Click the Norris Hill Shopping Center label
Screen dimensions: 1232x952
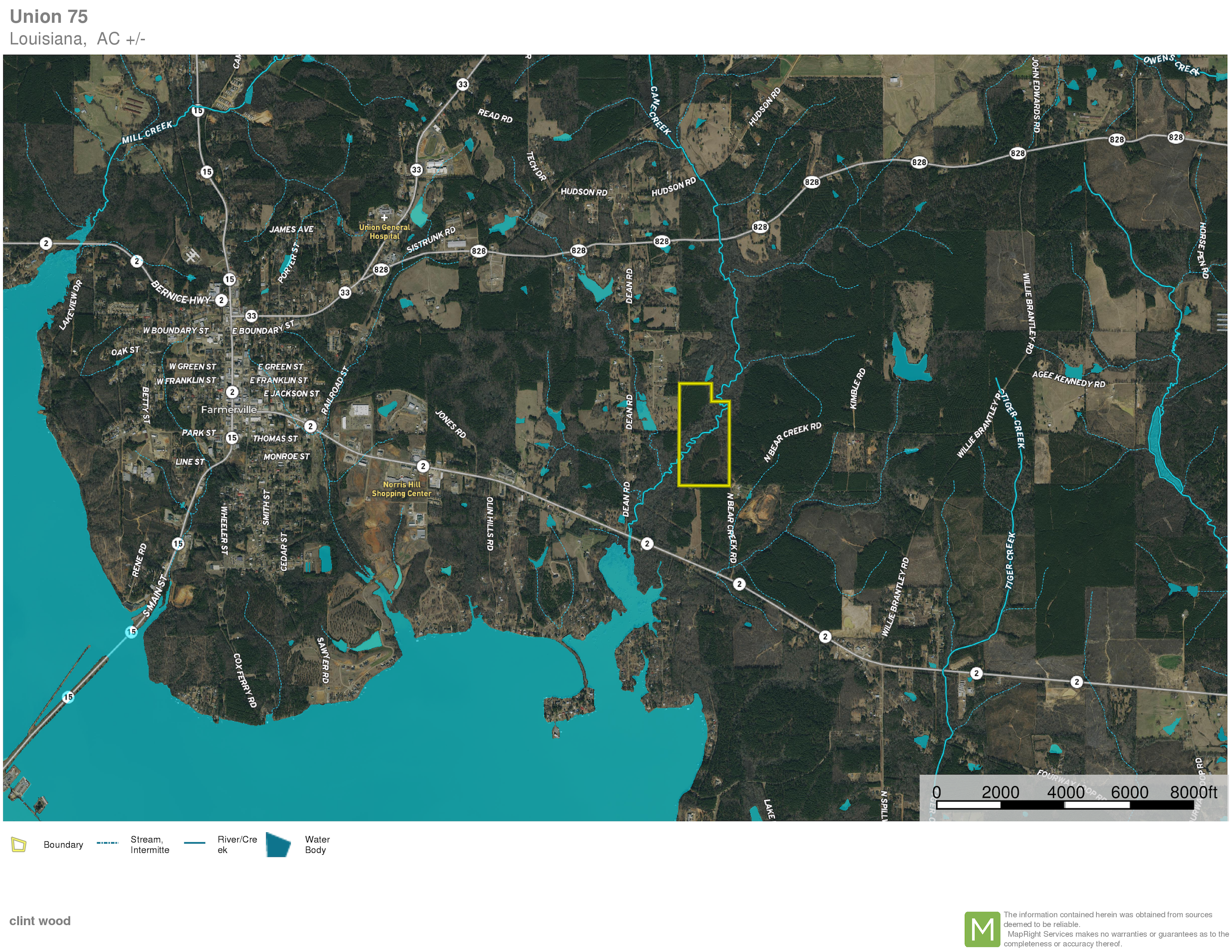pyautogui.click(x=401, y=489)
